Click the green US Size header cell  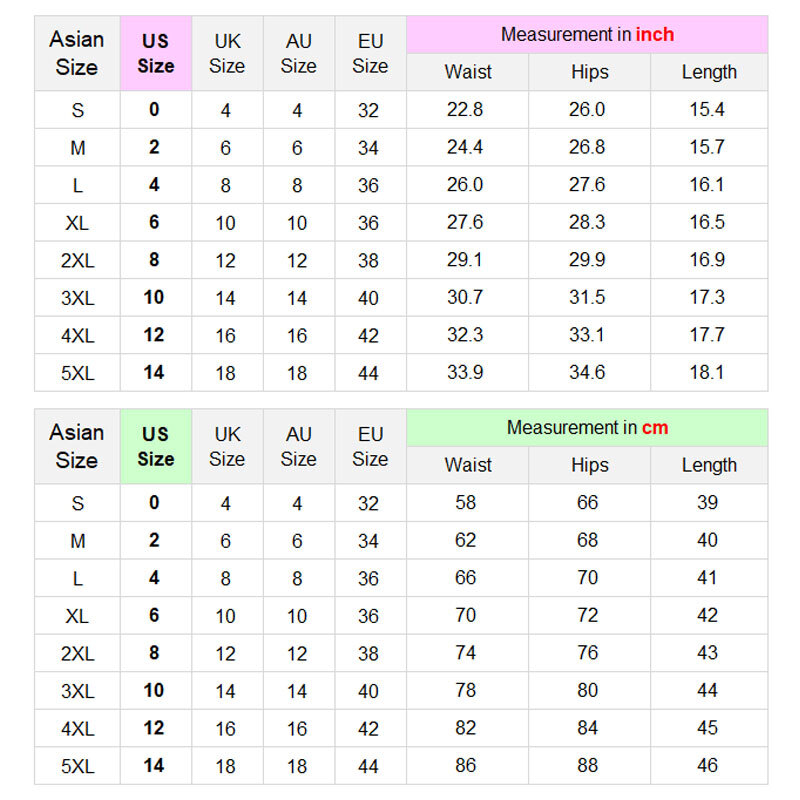click(156, 446)
